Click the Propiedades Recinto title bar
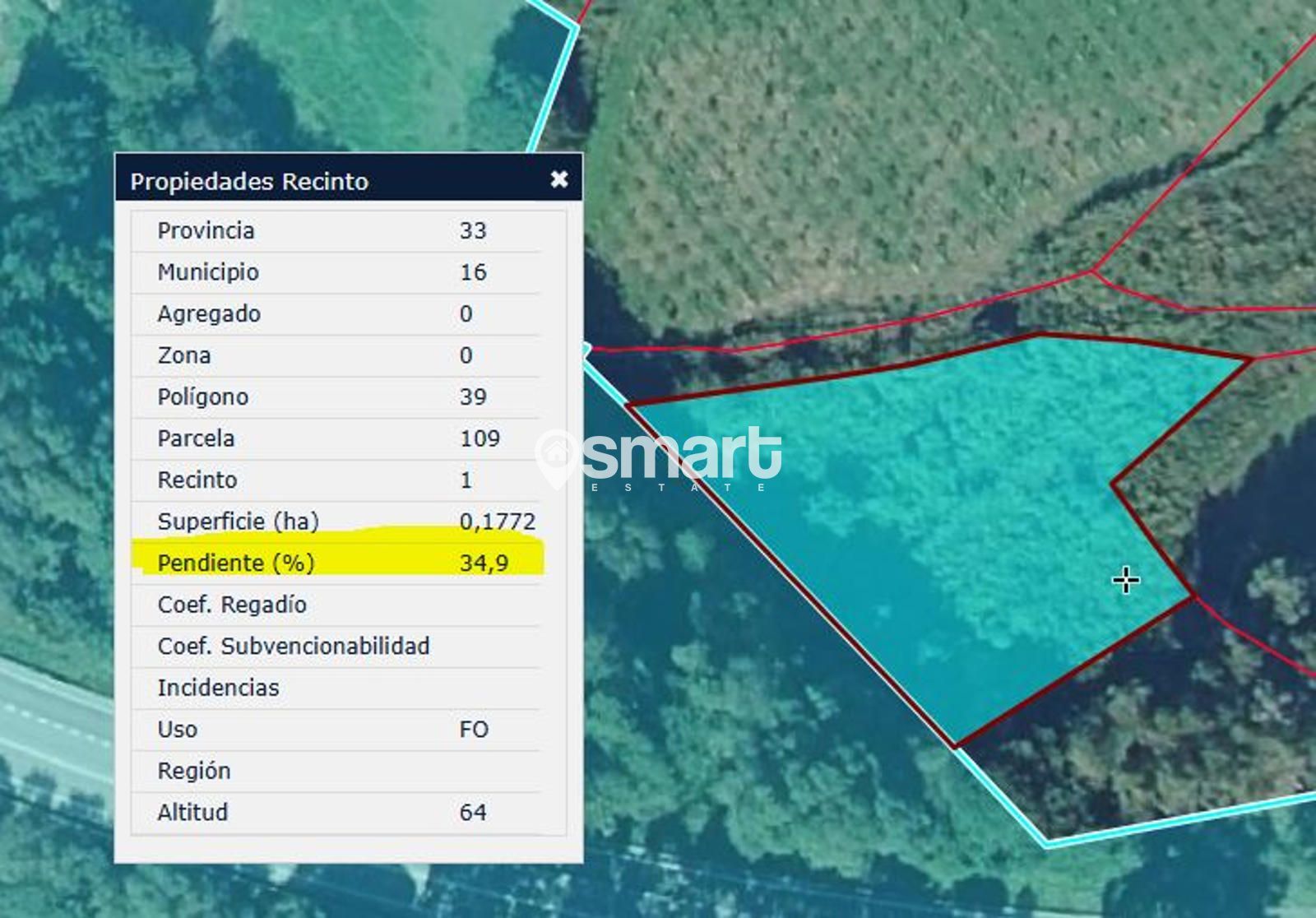The width and height of the screenshot is (1316, 918). click(x=329, y=180)
